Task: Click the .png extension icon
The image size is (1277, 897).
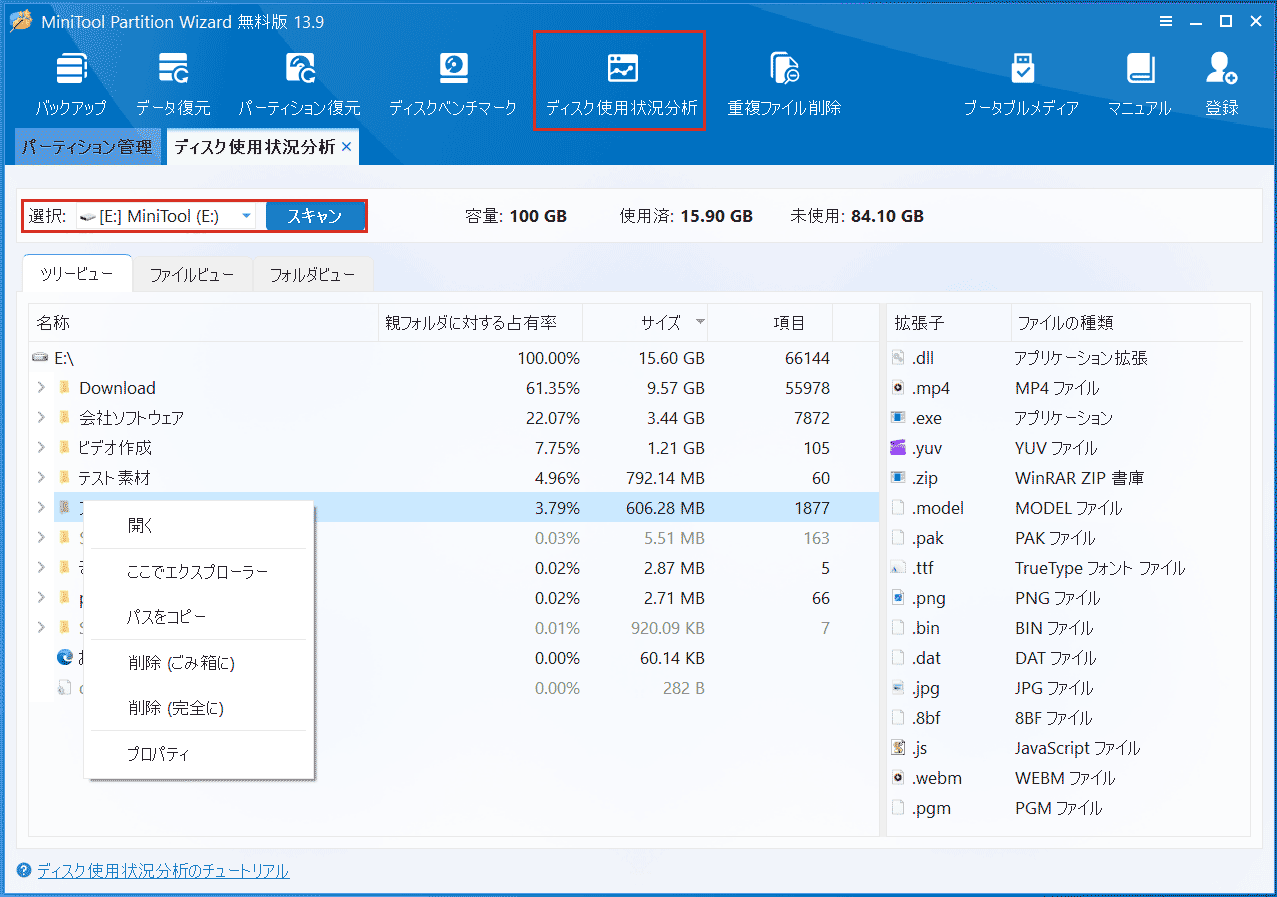Action: coord(897,598)
